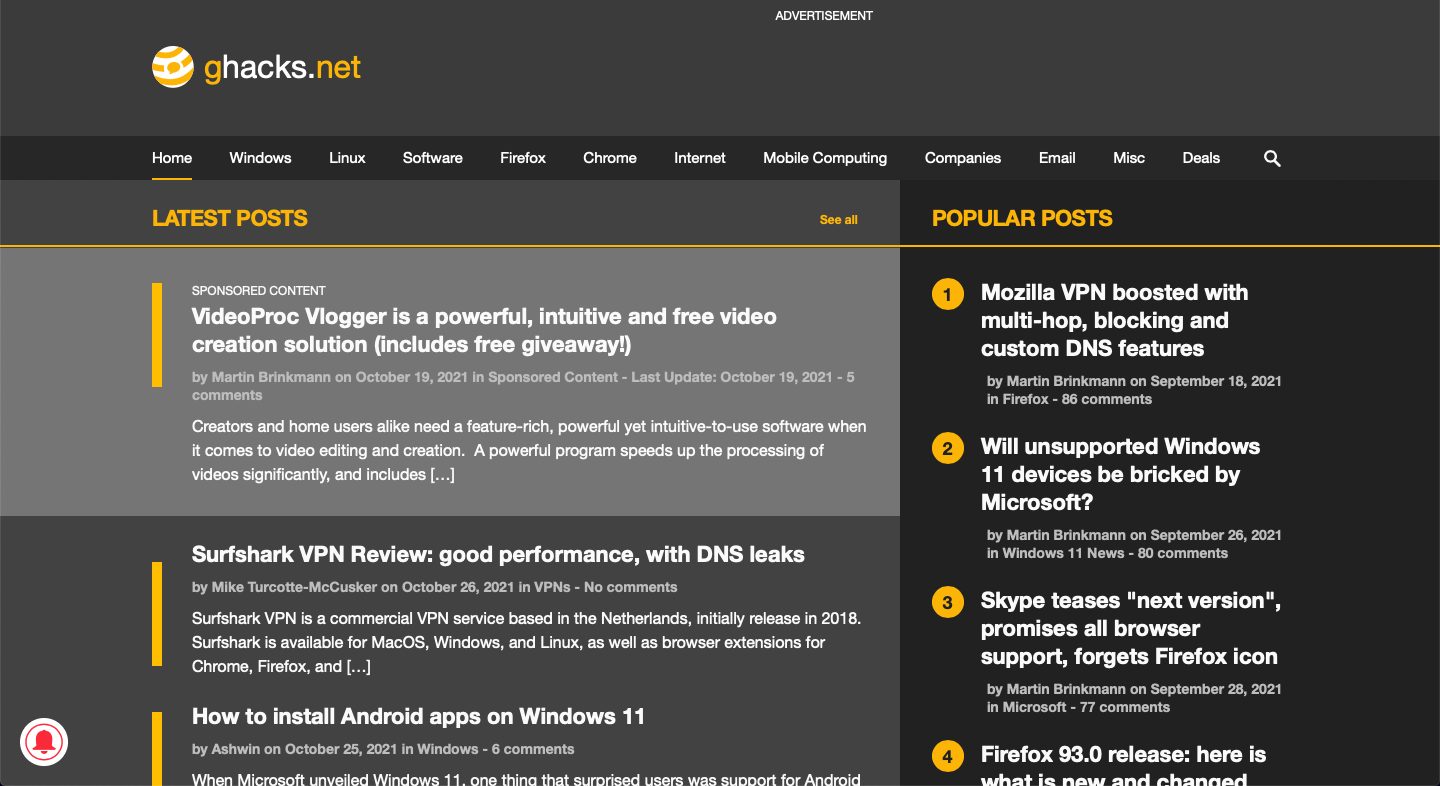The image size is (1440, 786).
Task: Click the SPONSORED CONTENT label
Action: tap(259, 291)
